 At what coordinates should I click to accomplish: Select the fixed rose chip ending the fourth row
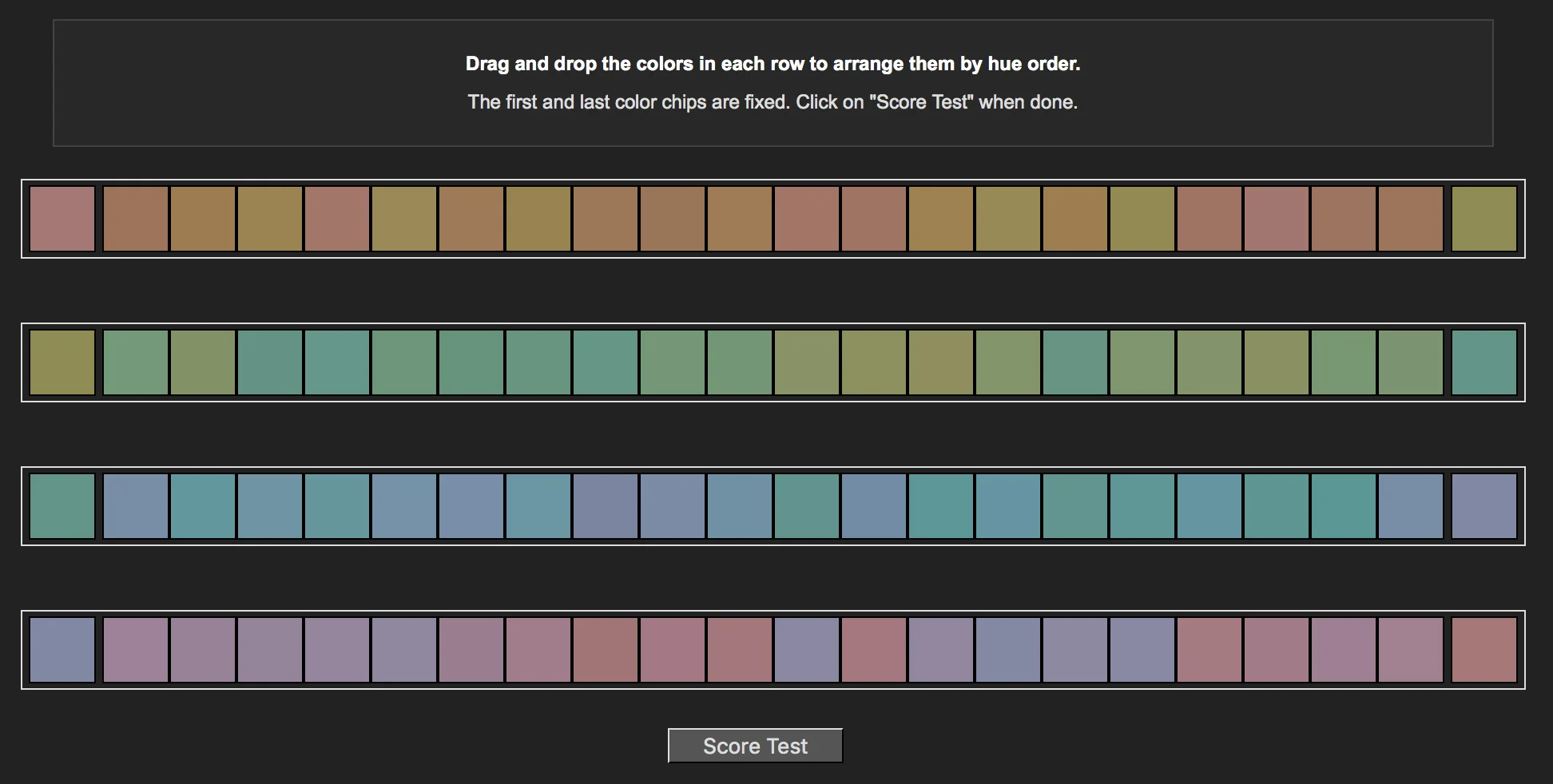pyautogui.click(x=1484, y=650)
